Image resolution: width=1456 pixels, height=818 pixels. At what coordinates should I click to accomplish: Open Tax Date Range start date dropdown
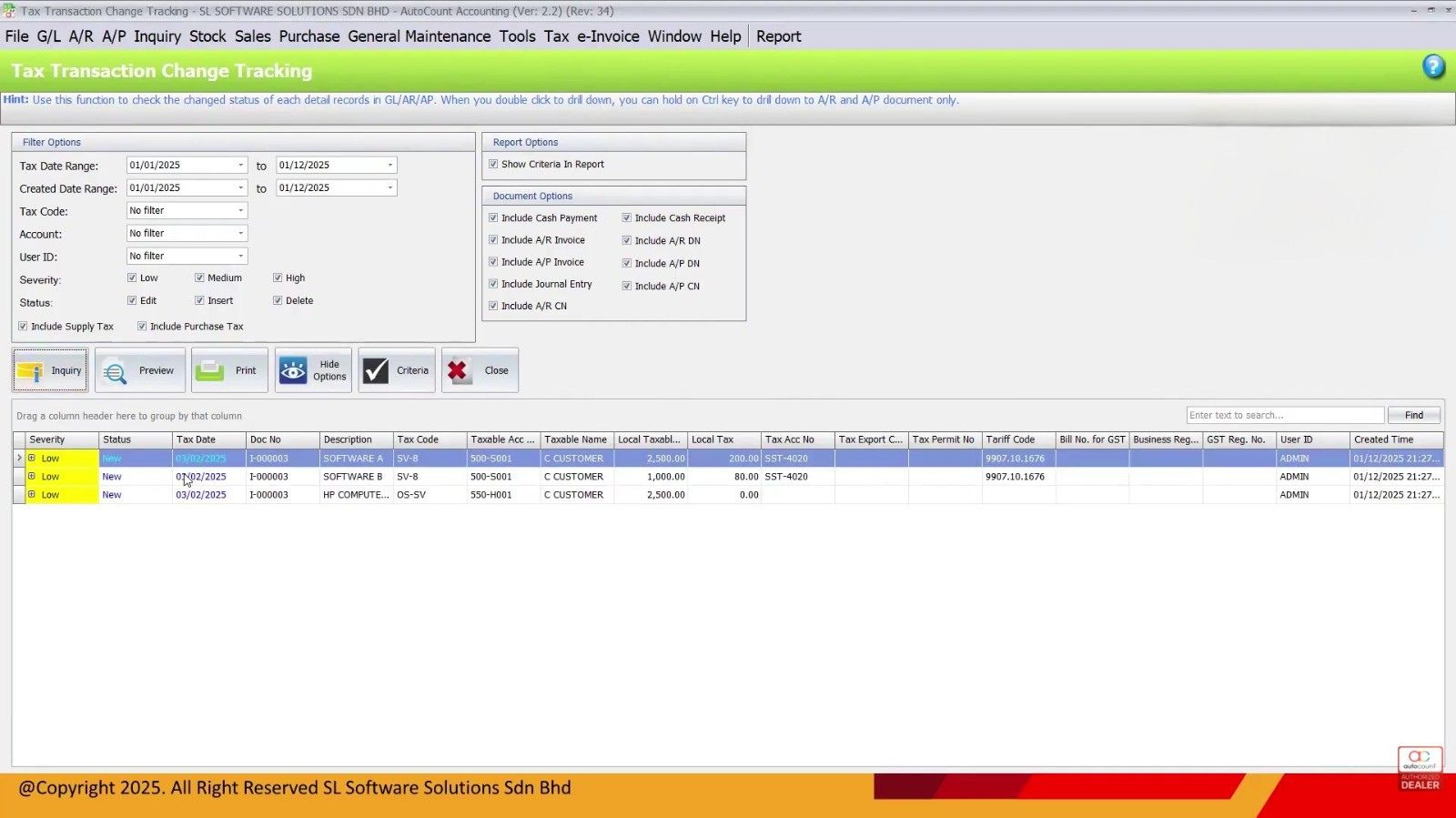pyautogui.click(x=240, y=166)
